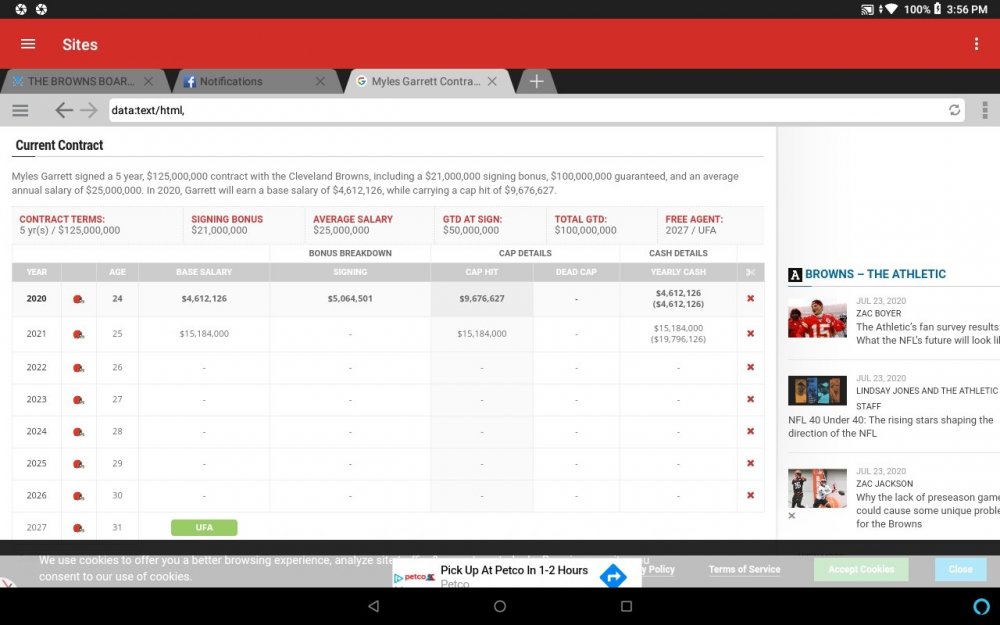Image resolution: width=1000 pixels, height=625 pixels.
Task: Select the Myles Garrett Contract tab
Action: (426, 81)
